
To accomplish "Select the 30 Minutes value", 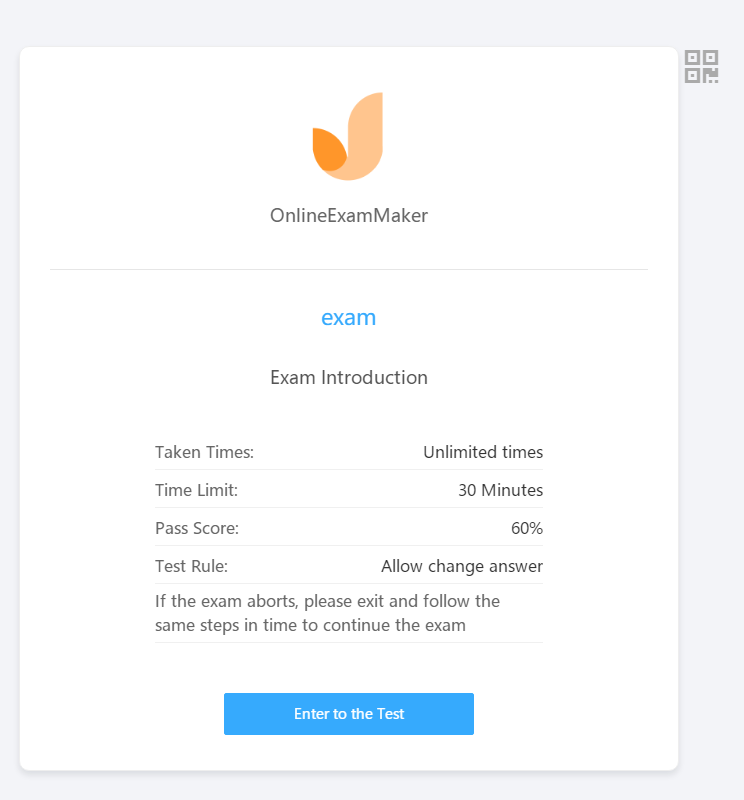I will (500, 490).
